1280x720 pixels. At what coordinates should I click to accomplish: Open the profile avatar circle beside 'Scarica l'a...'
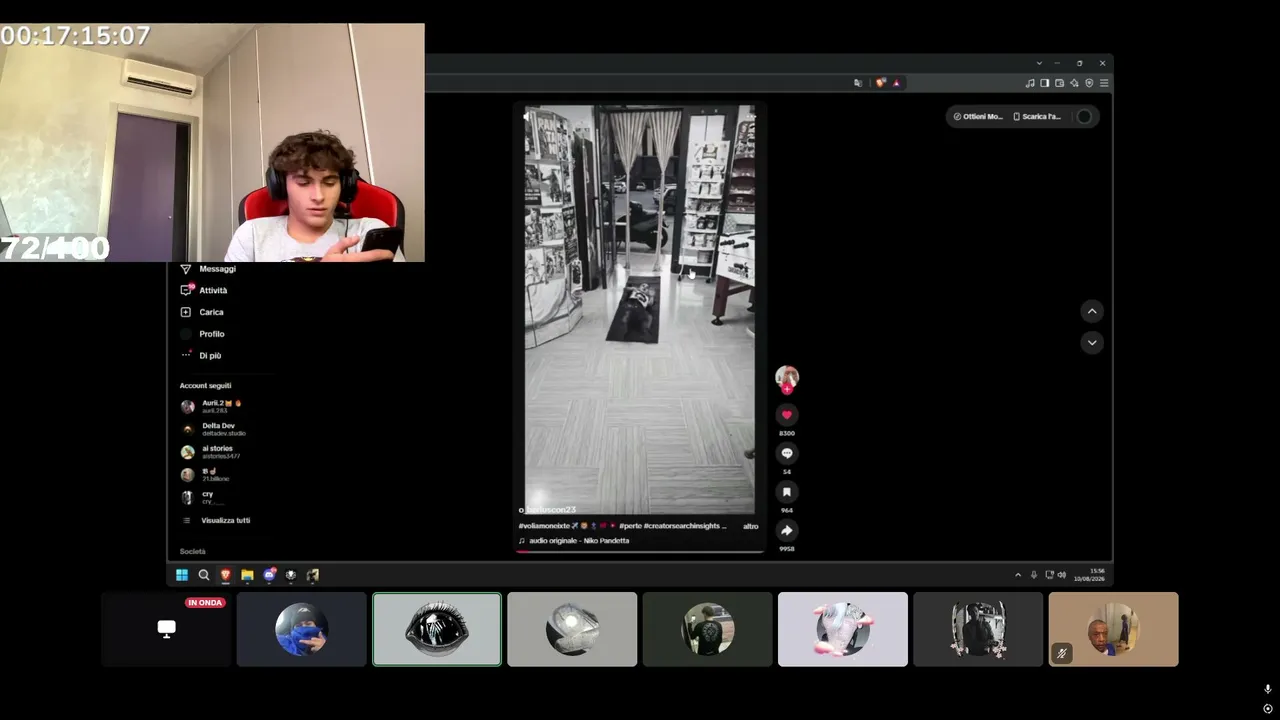[1084, 117]
